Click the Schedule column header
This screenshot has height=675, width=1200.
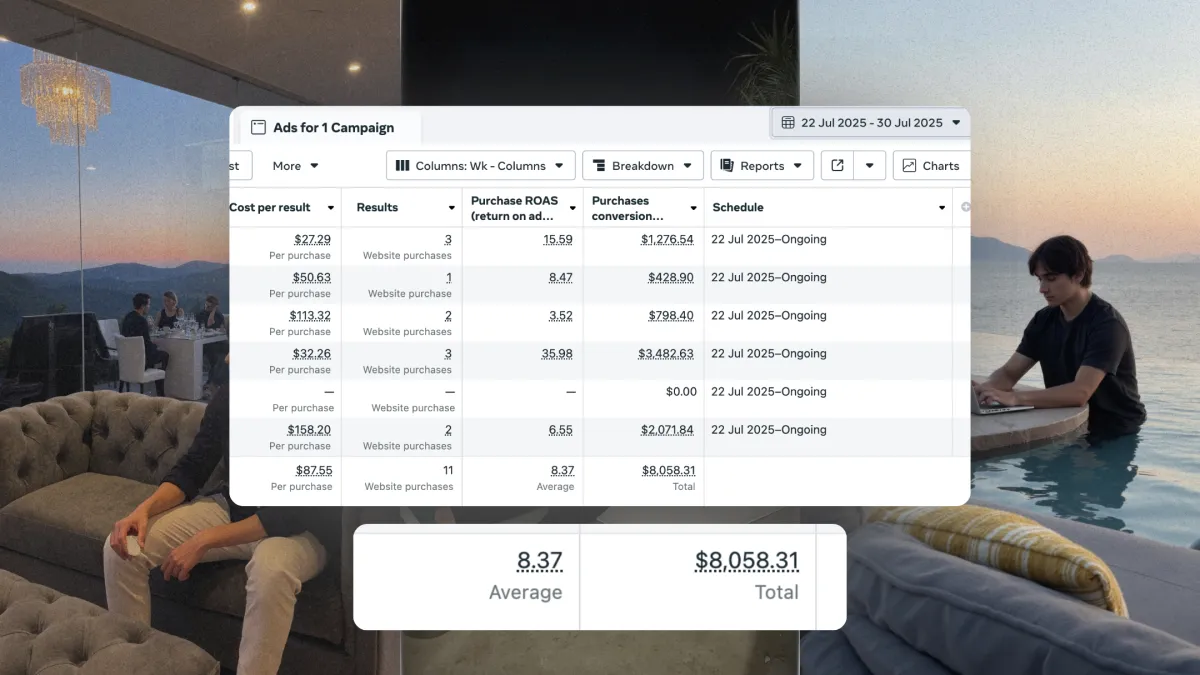point(828,208)
